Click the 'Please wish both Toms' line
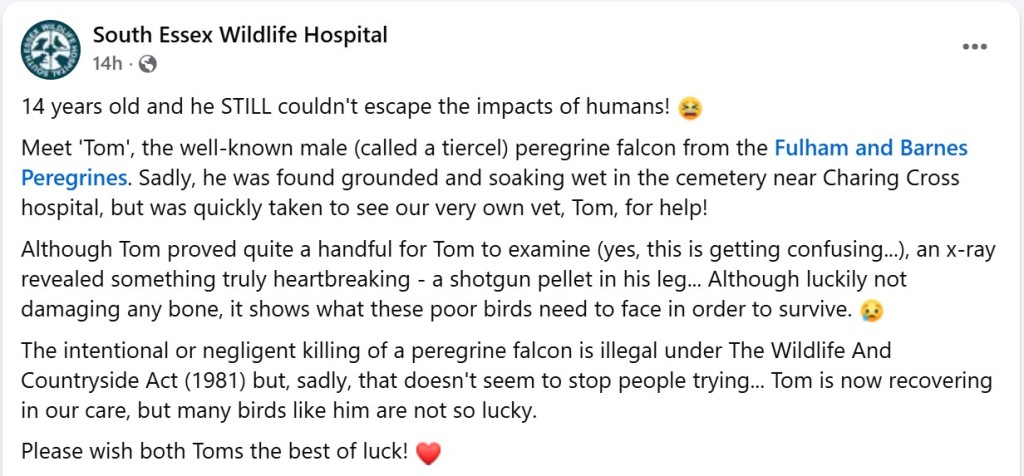Viewport: 1024px width, 476px height. 215,451
